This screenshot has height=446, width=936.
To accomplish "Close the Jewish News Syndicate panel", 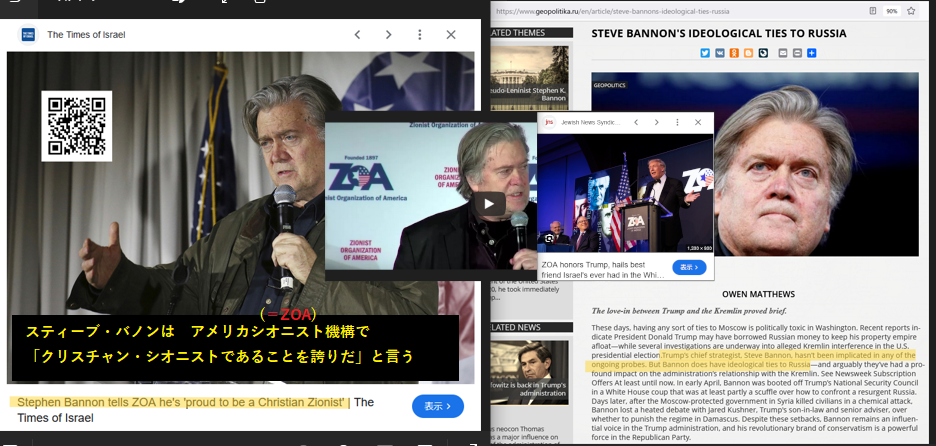I will 696,122.
